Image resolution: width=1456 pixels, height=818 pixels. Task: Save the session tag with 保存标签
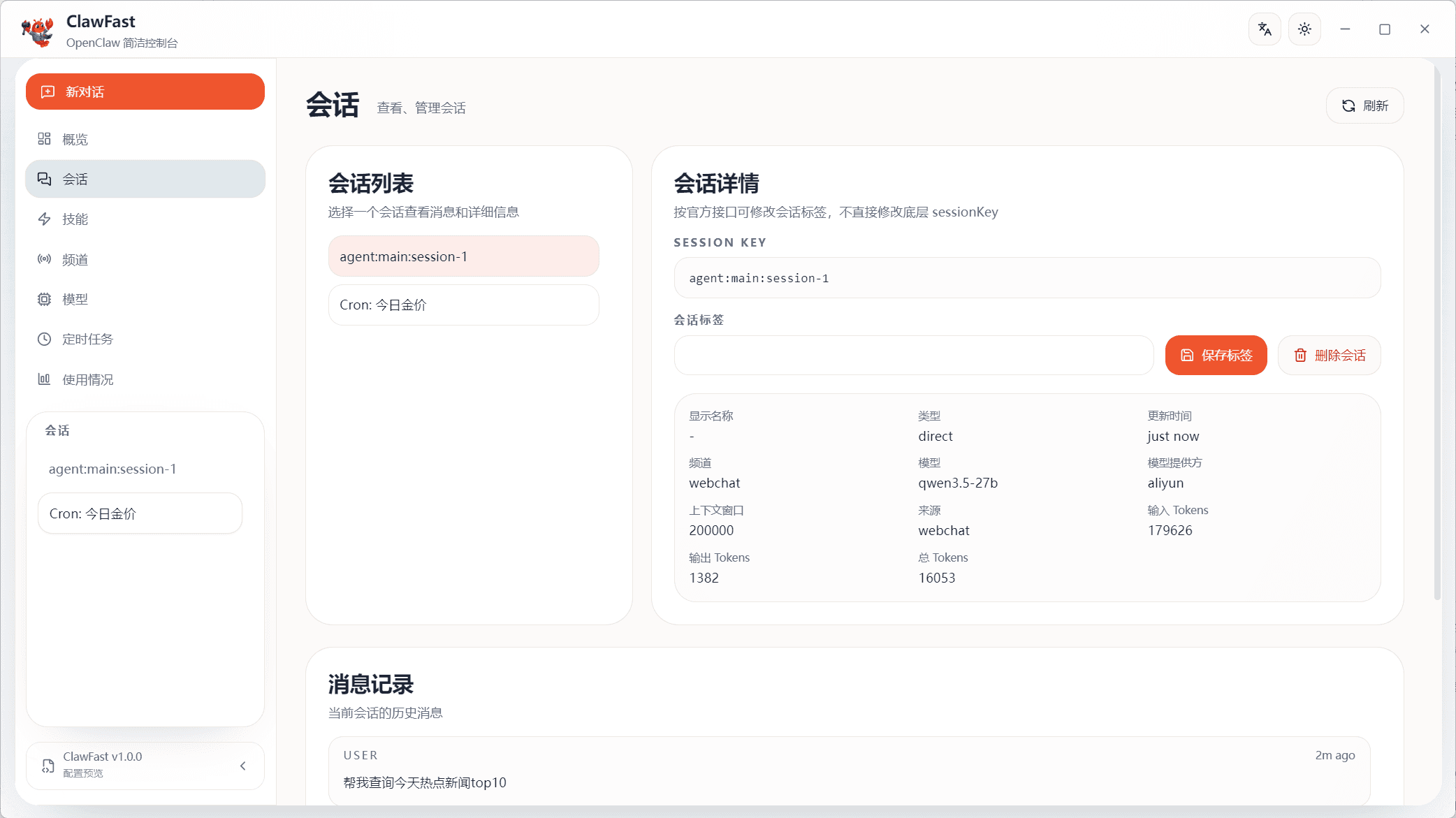[1216, 355]
